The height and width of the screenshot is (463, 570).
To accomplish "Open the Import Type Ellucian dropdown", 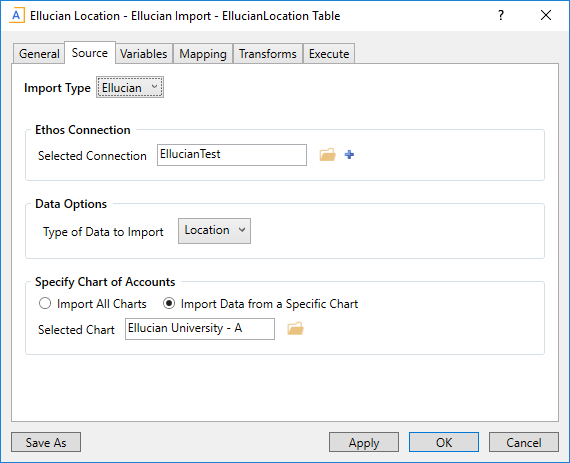I will pos(130,87).
